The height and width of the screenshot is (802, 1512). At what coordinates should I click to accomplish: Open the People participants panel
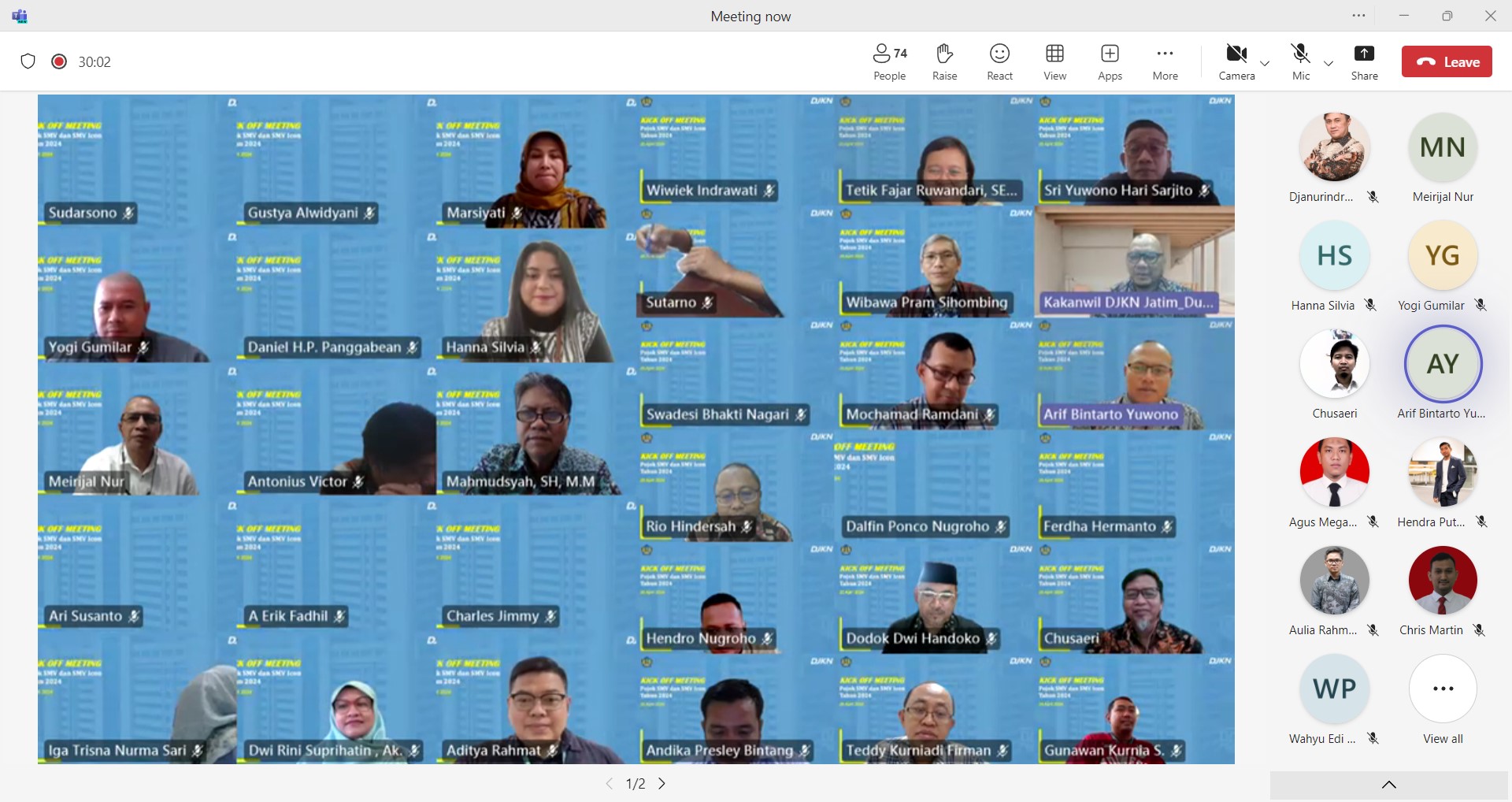(889, 61)
